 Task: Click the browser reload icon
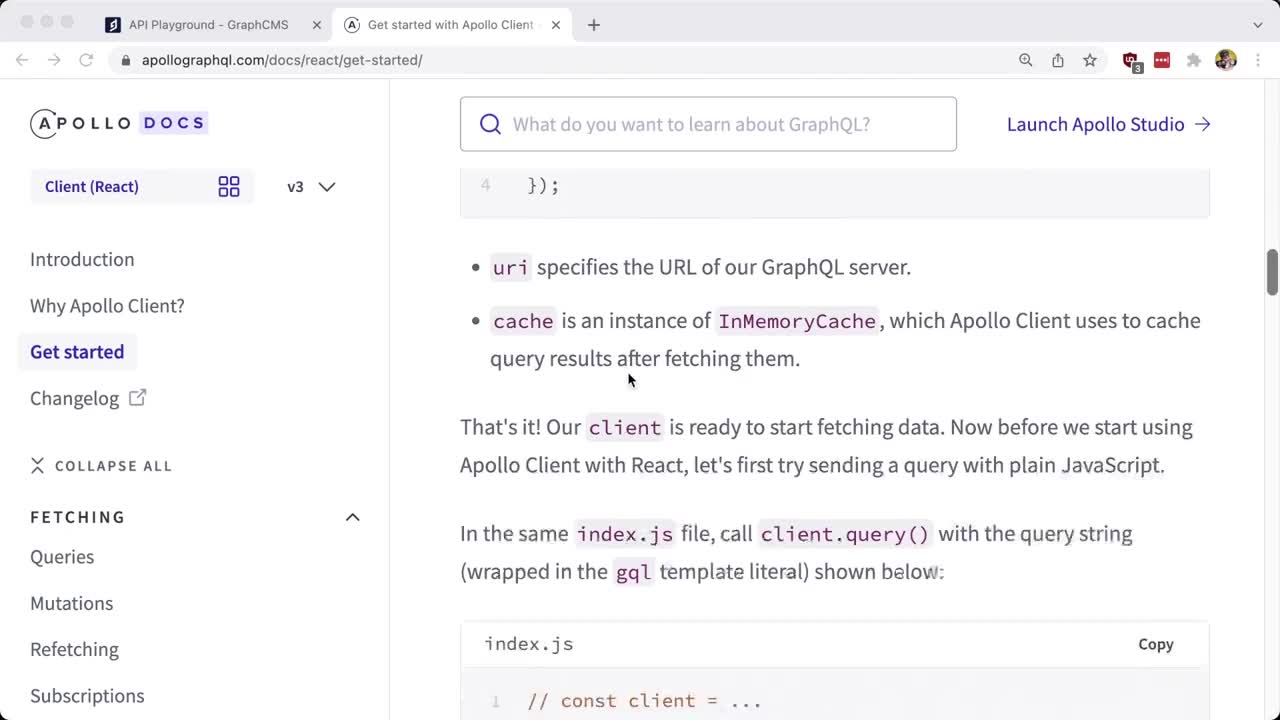[86, 60]
